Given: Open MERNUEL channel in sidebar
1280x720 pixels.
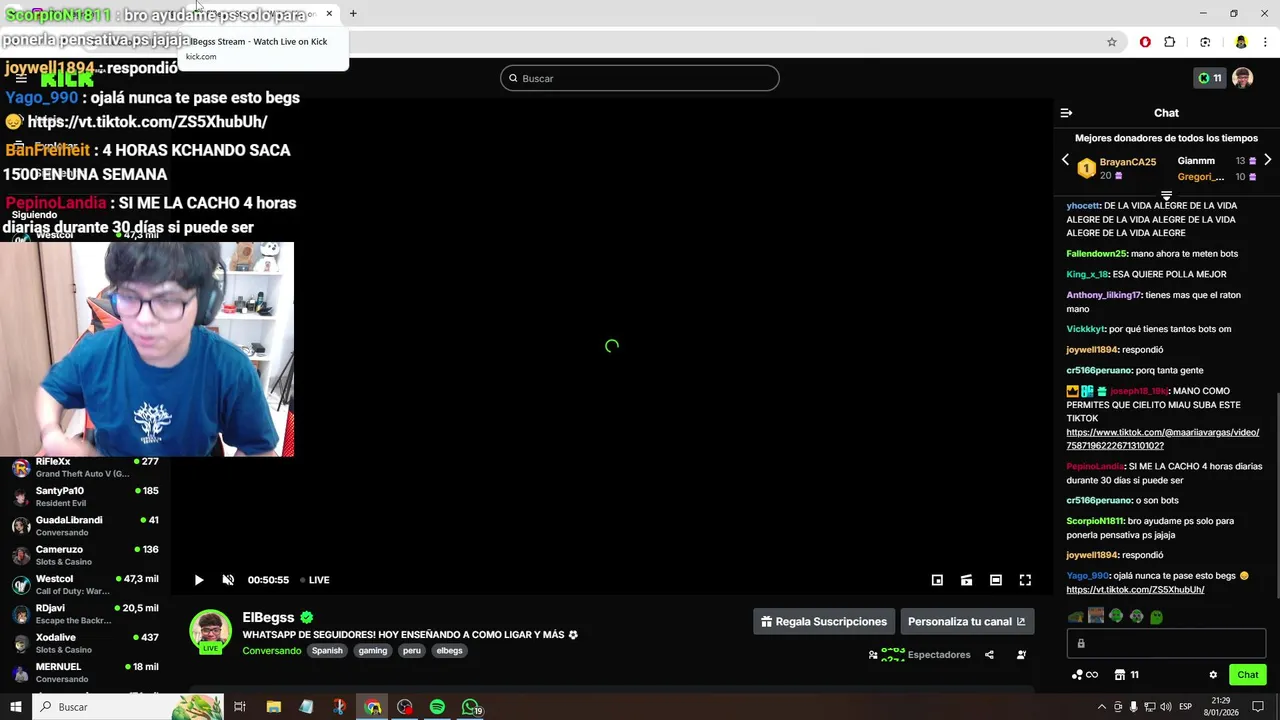Looking at the screenshot, I should [85, 672].
